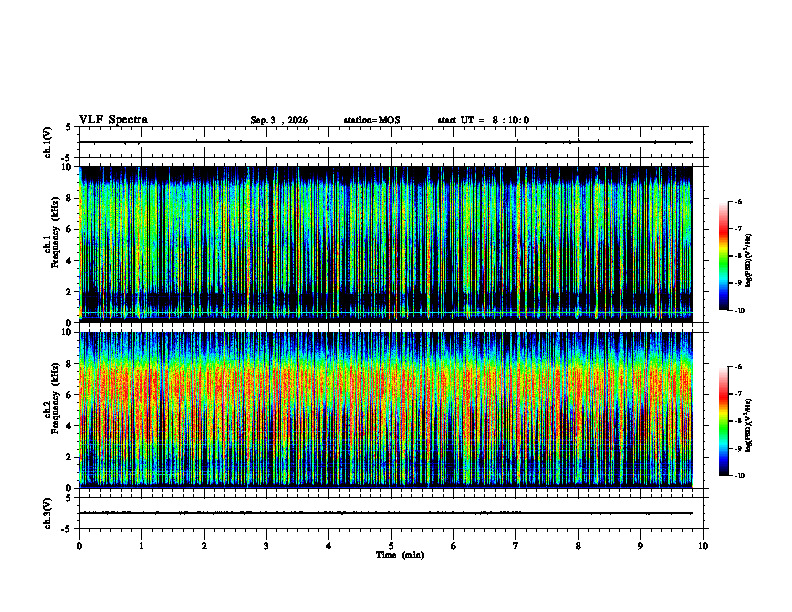792x612 pixels.
Task: Click the ch.3(V) waveform strip at bottom
Action: (x=391, y=513)
